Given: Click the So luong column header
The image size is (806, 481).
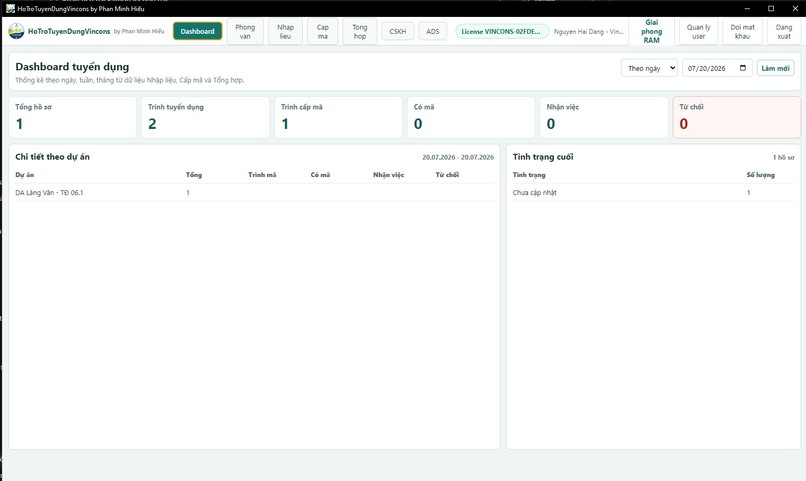Looking at the screenshot, I should click(x=761, y=175).
